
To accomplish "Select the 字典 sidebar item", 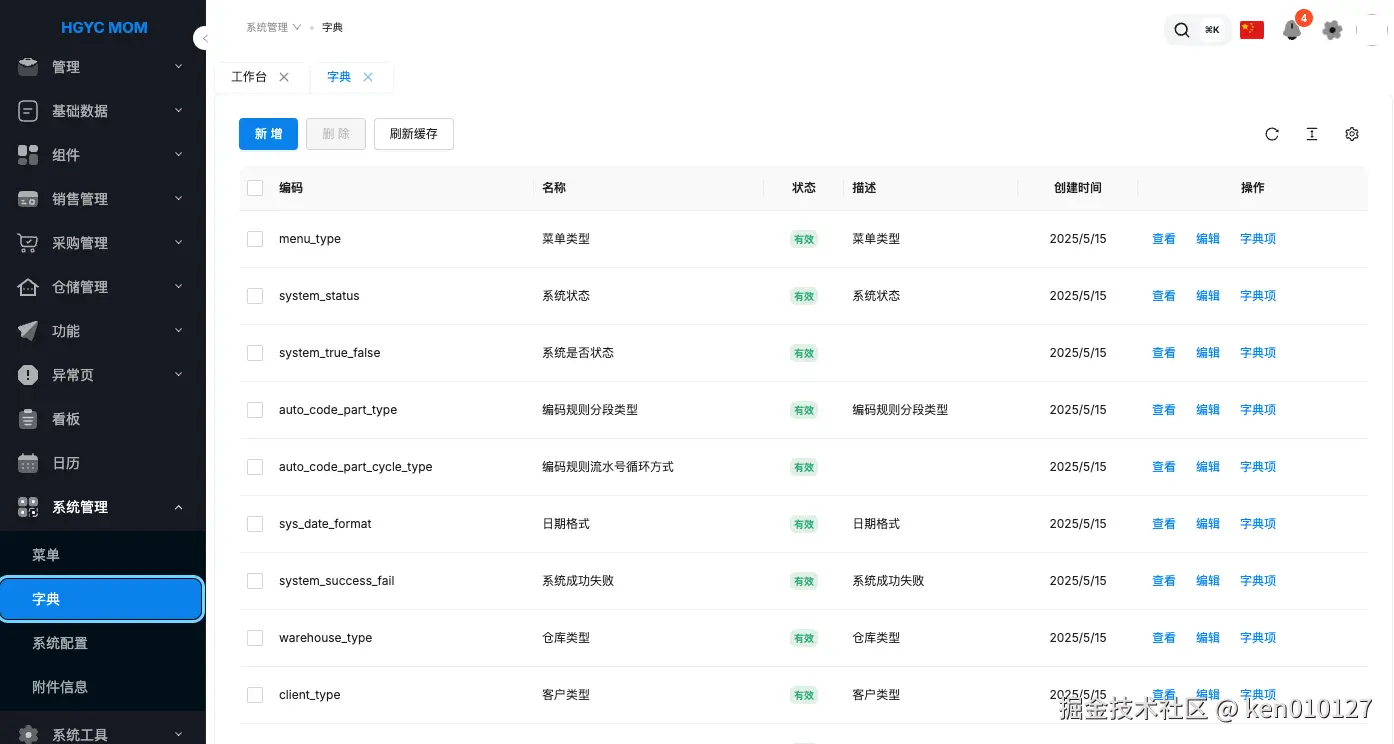I will pos(102,599).
